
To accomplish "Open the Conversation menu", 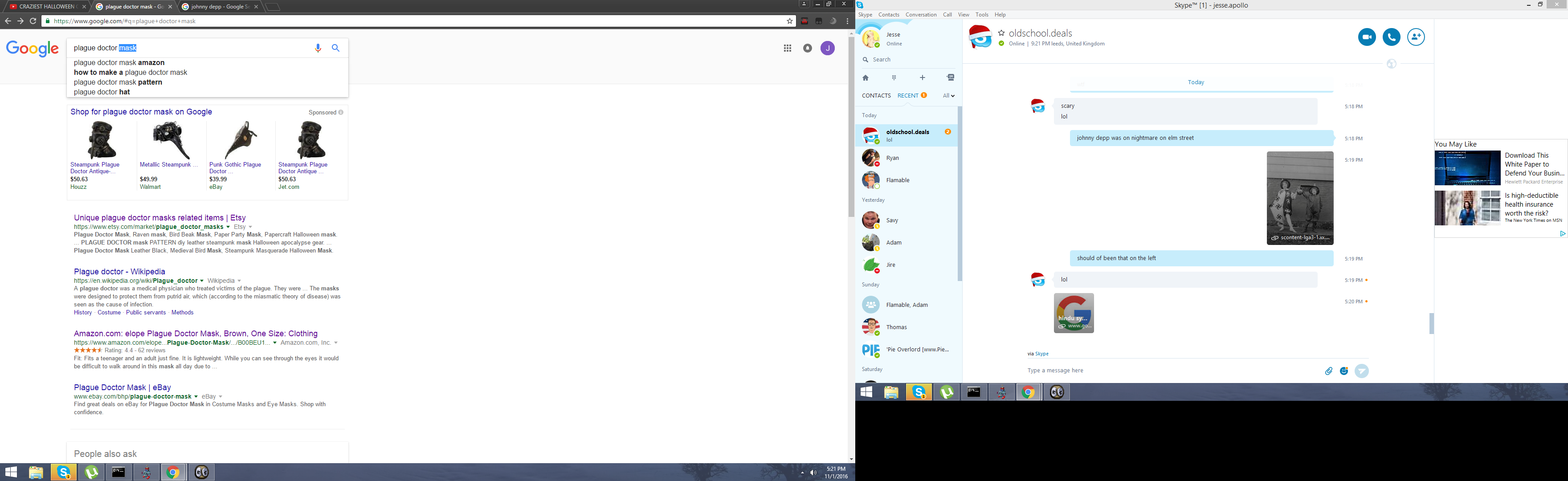I will (x=921, y=15).
